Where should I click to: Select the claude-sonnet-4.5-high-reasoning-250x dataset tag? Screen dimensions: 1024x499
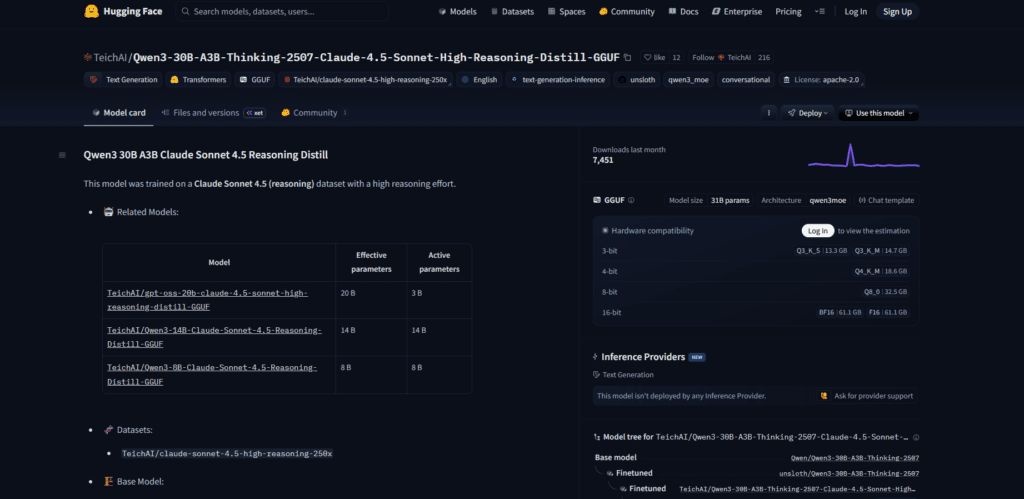[365, 80]
